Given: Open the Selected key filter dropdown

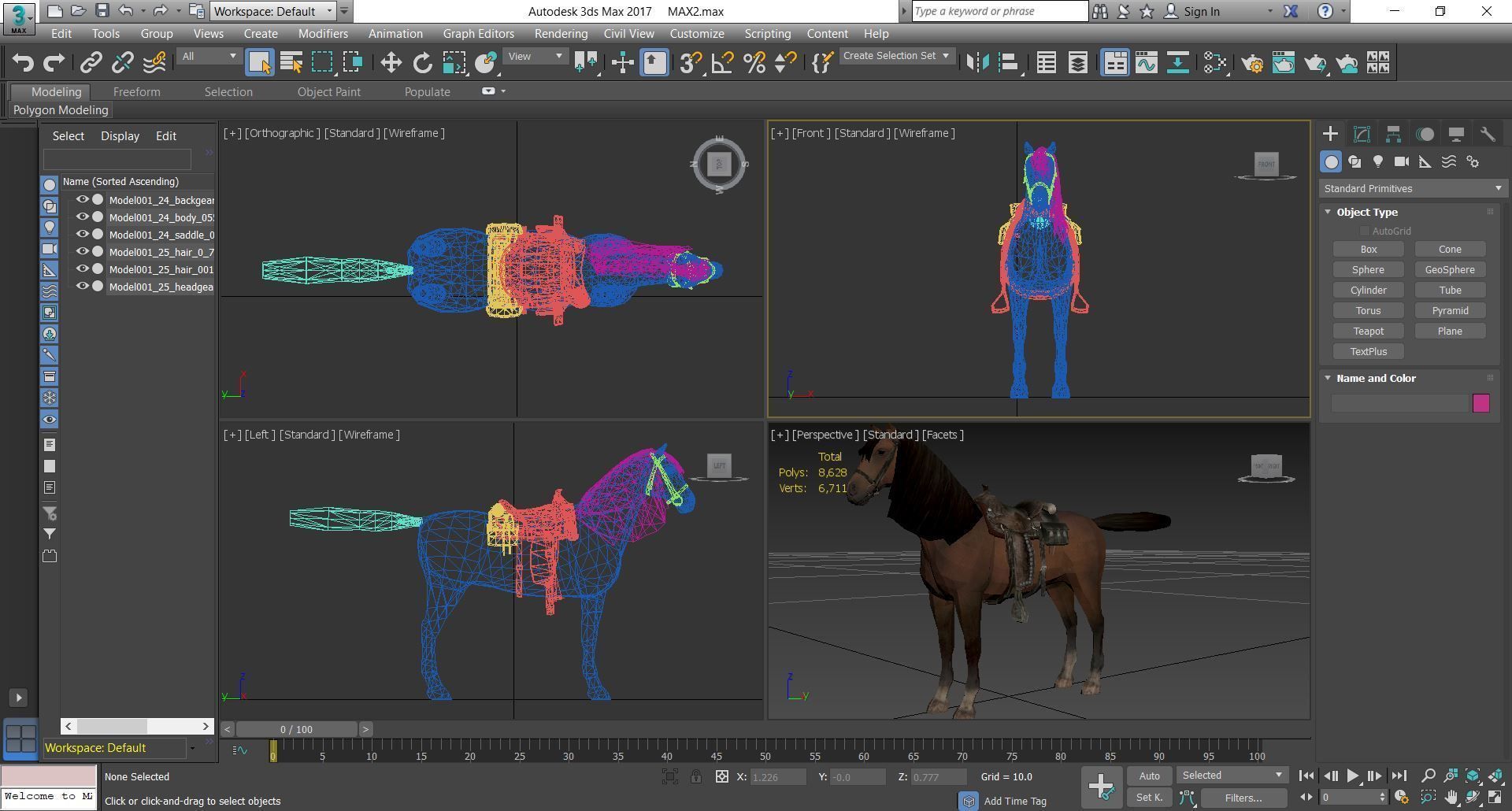Looking at the screenshot, I should pyautogui.click(x=1232, y=776).
